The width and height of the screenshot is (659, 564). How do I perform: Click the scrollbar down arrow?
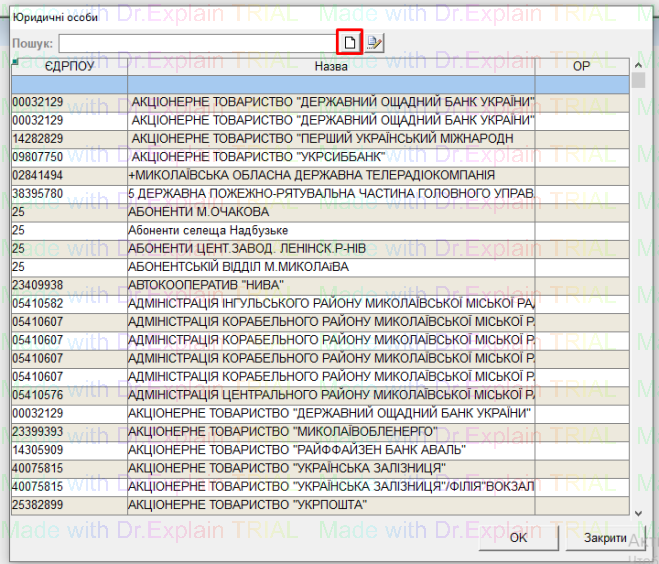pyautogui.click(x=639, y=513)
